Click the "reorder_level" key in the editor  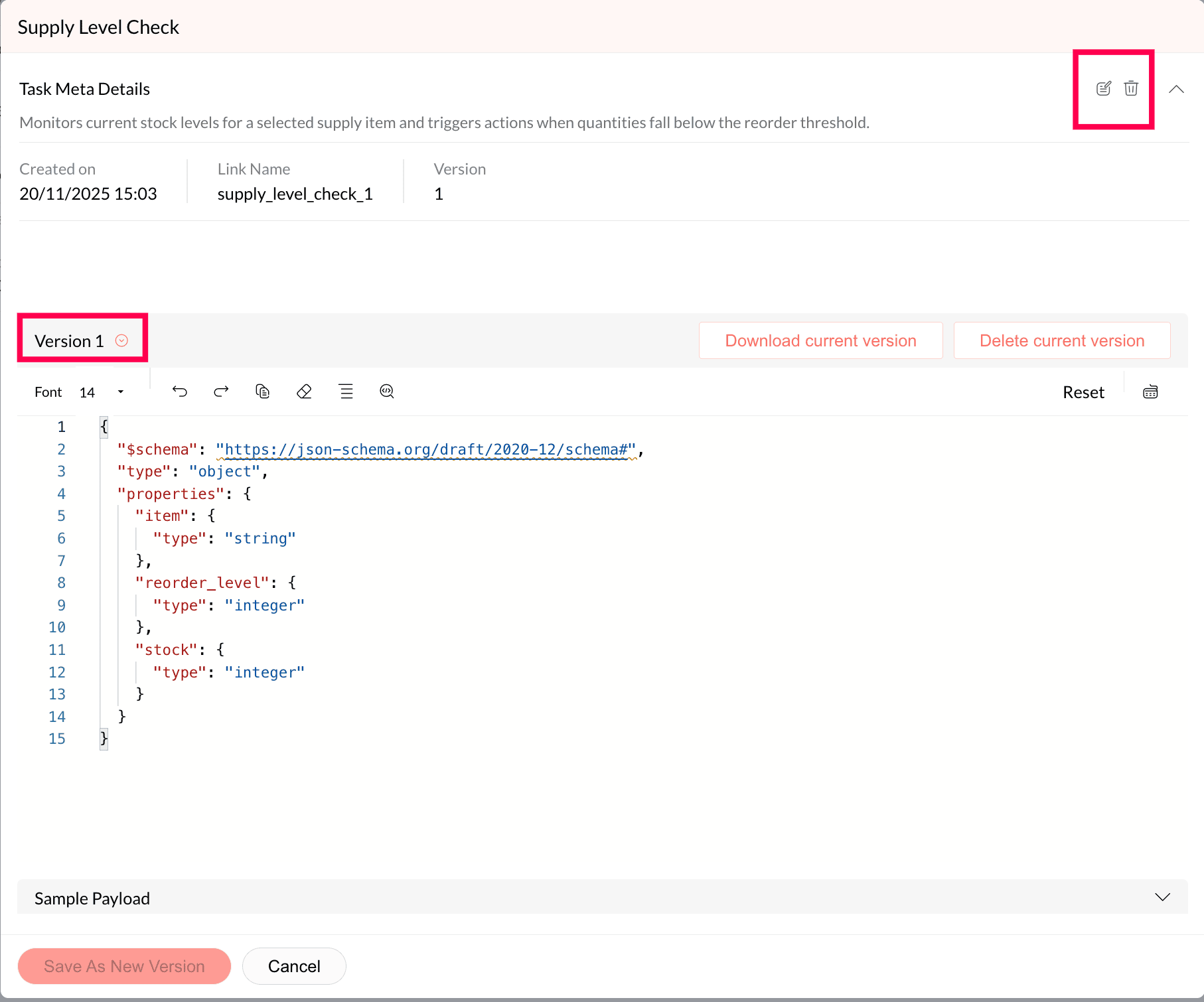(x=202, y=583)
